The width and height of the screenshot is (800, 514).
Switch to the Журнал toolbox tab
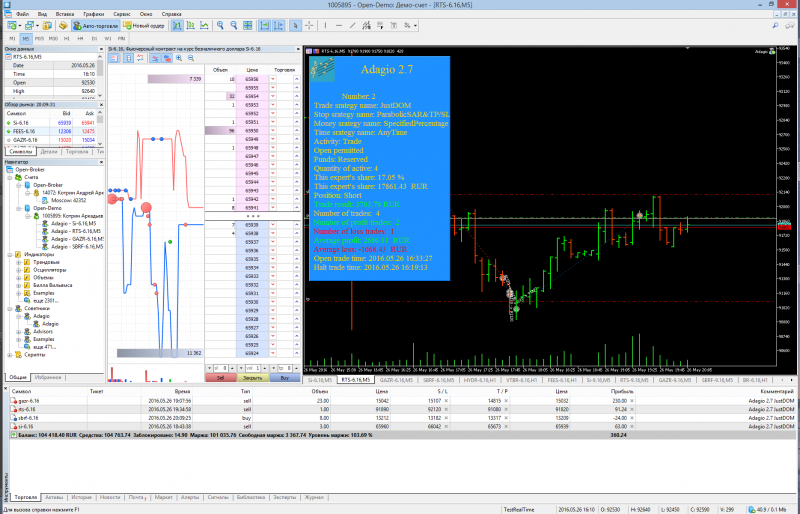[314, 497]
